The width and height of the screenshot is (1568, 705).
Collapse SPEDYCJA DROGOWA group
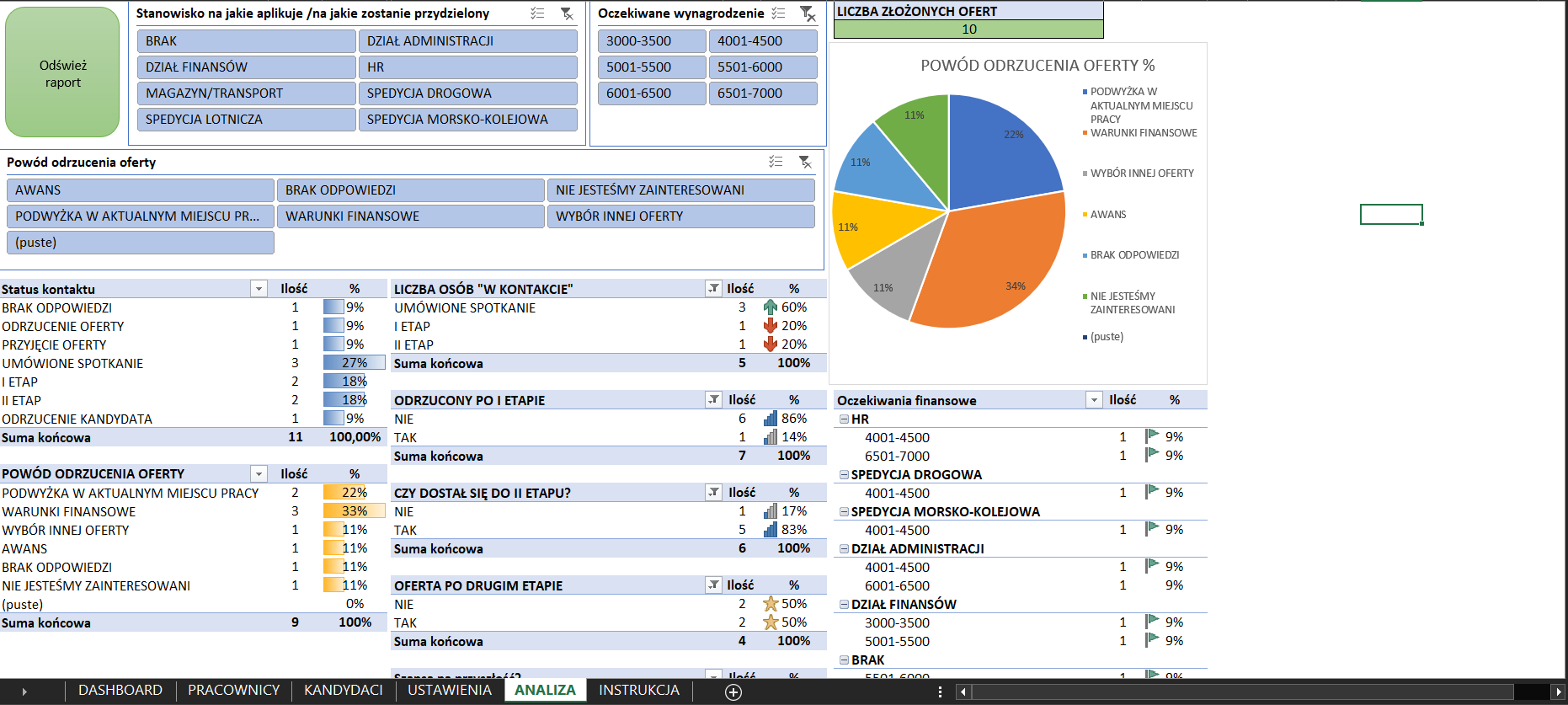pos(844,475)
